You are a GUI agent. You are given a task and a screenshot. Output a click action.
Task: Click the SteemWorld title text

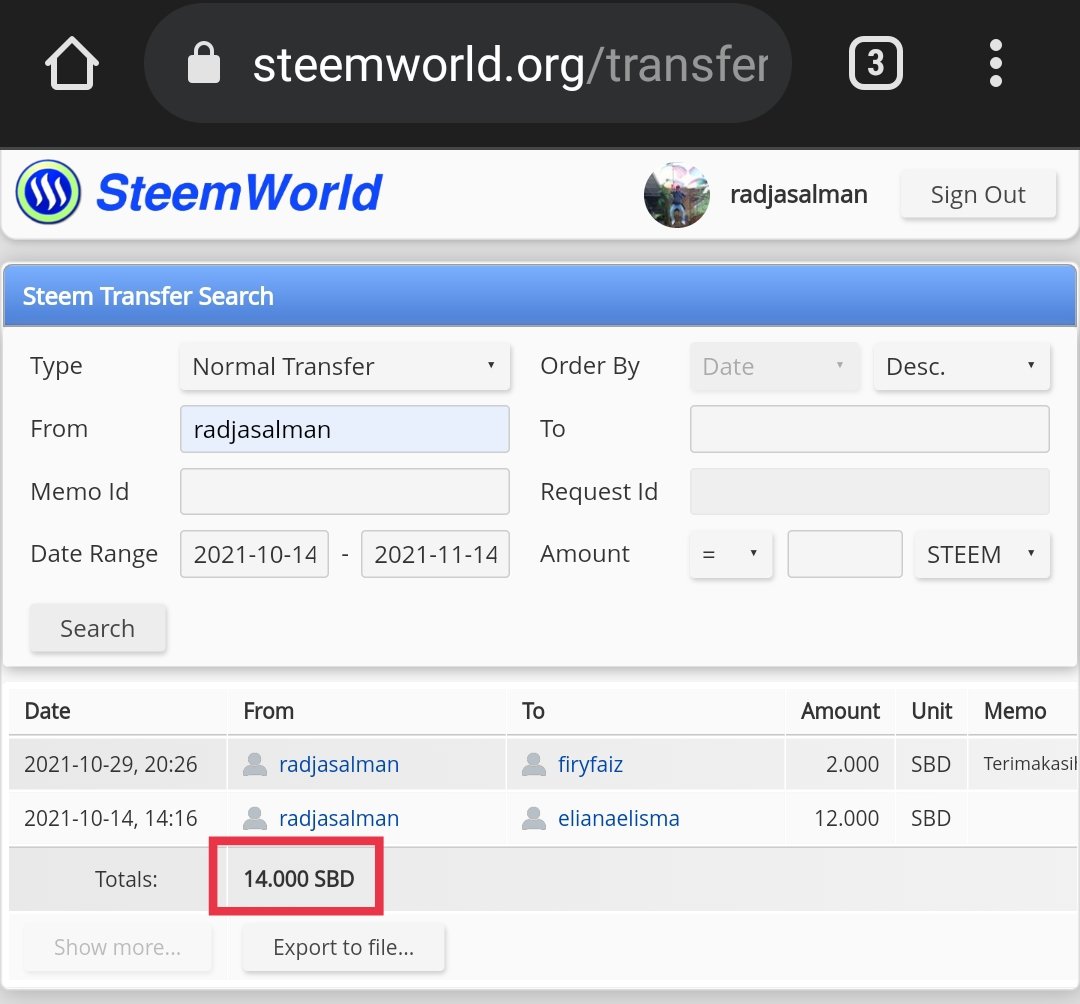(238, 192)
